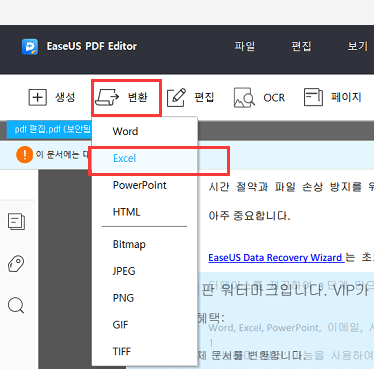Click the text '아주 중요합니다.'
374x369 pixels.
point(249,216)
